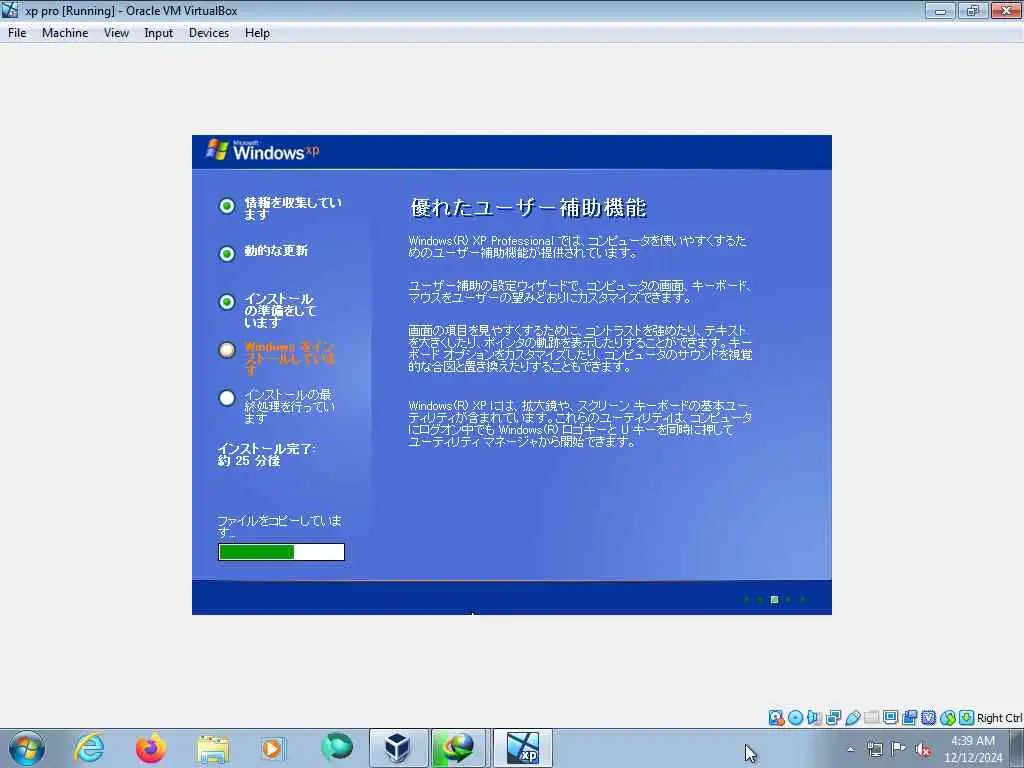This screenshot has height=768, width=1024.
Task: Click the heading 優れたユーザー補助機能
Action: (x=528, y=208)
